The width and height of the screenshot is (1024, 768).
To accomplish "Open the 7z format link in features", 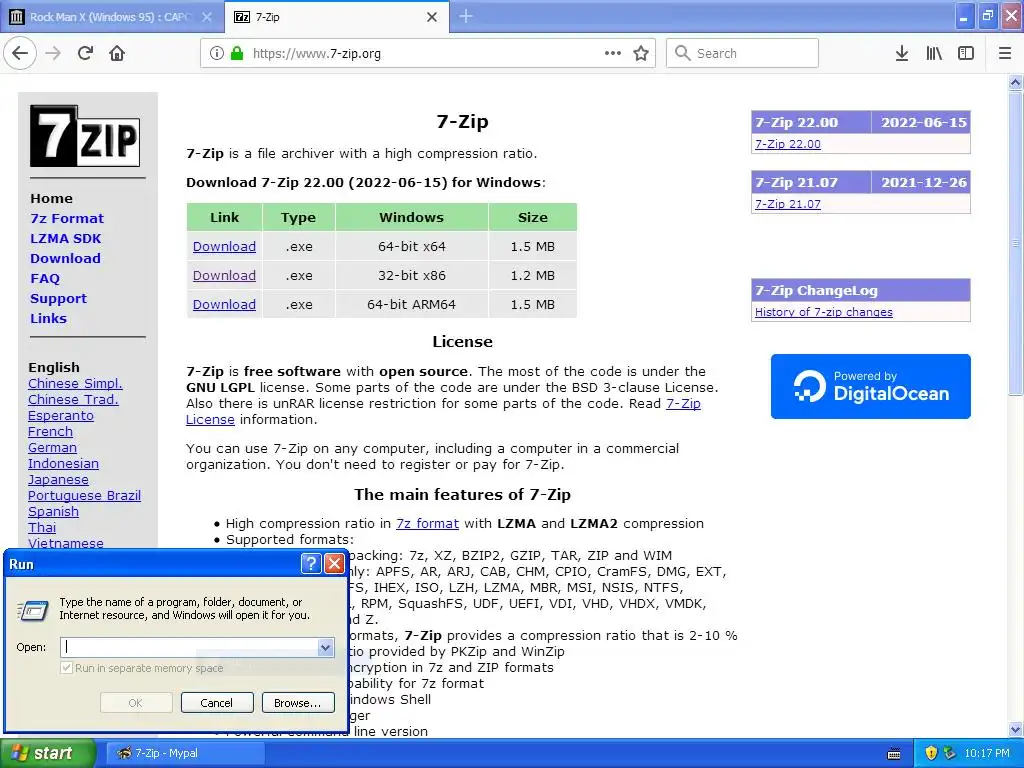I will pyautogui.click(x=427, y=523).
